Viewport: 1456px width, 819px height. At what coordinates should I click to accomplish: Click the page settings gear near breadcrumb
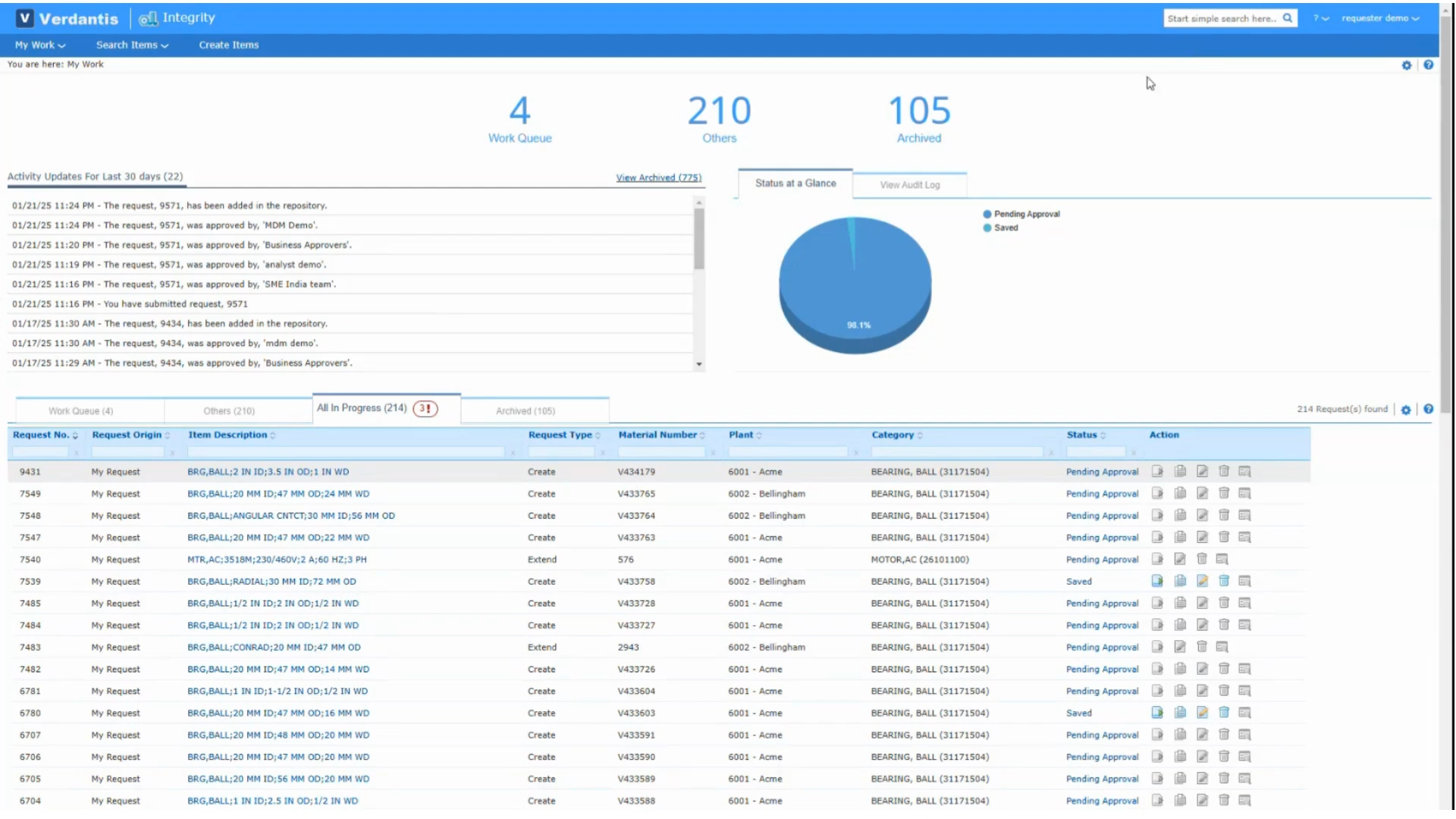click(x=1407, y=65)
